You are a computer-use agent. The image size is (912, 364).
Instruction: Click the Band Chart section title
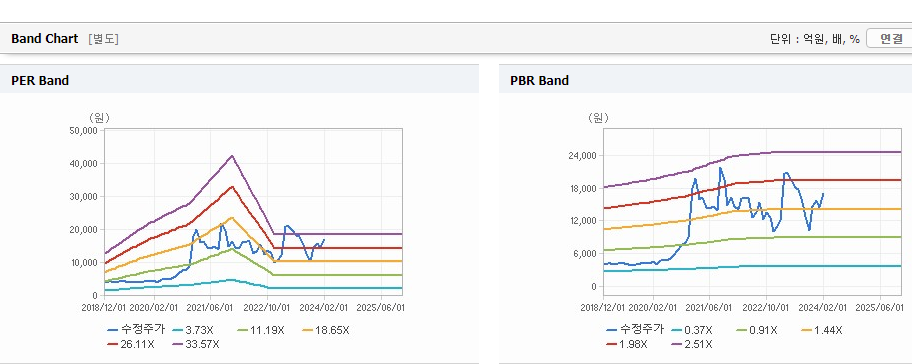(x=45, y=39)
